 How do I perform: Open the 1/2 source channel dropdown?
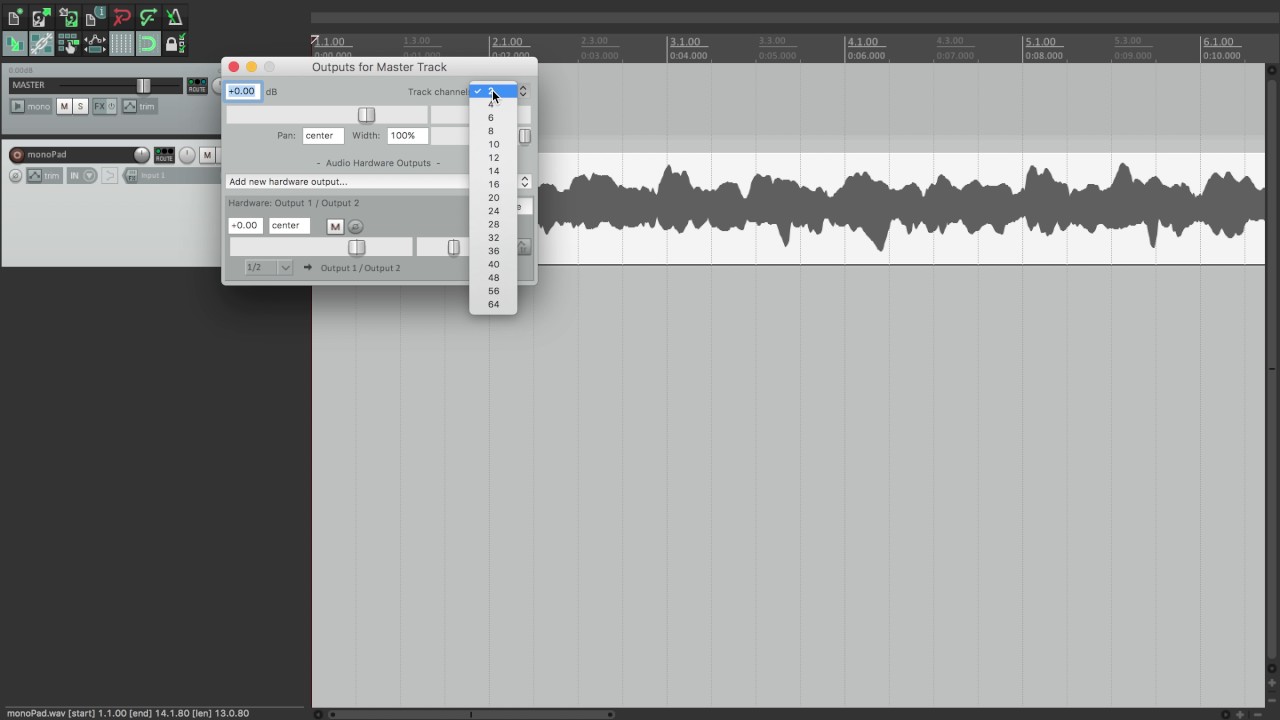[x=269, y=268]
